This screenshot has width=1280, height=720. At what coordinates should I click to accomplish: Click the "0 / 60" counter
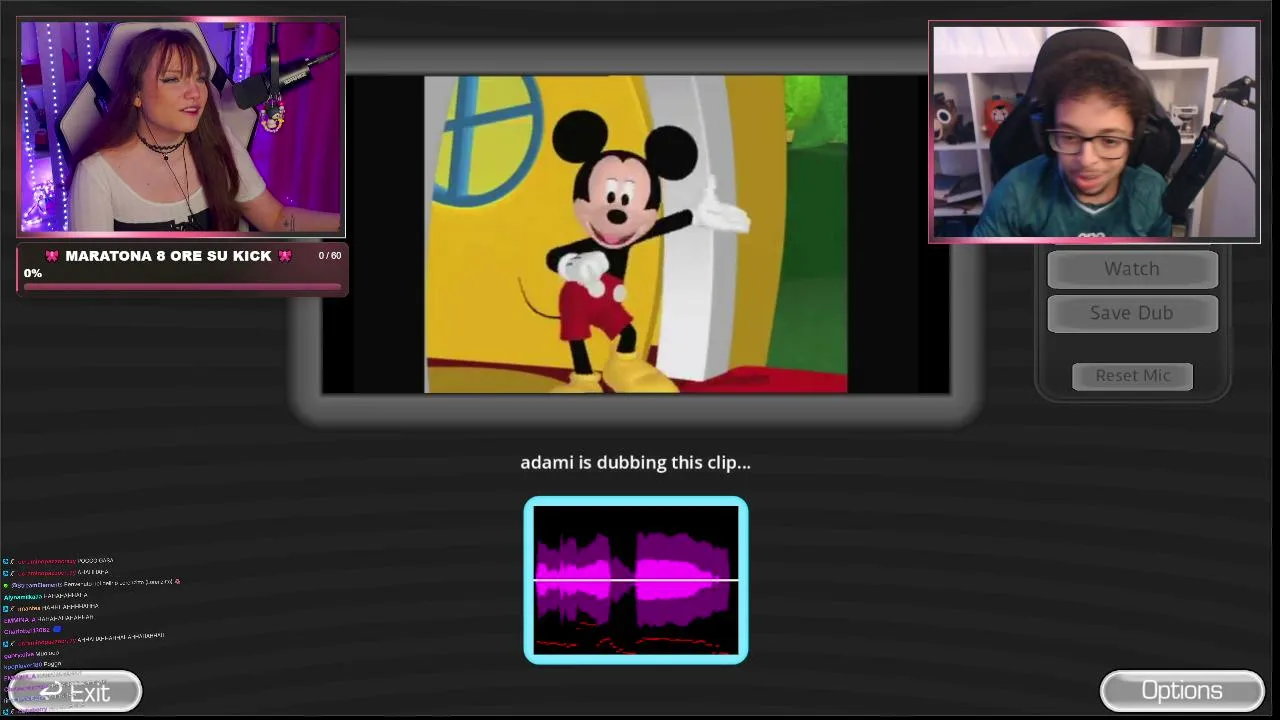point(330,256)
